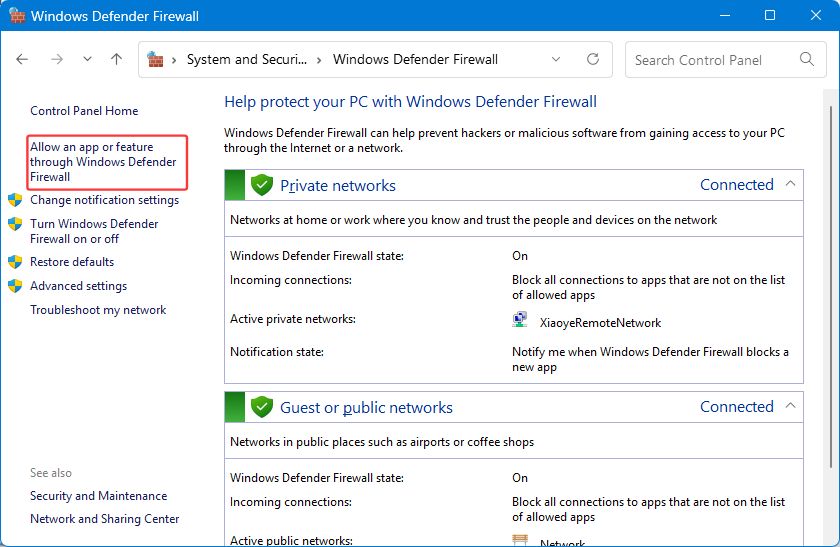Click the green shield beside Guest or public networks
The height and width of the screenshot is (547, 840).
tap(262, 407)
